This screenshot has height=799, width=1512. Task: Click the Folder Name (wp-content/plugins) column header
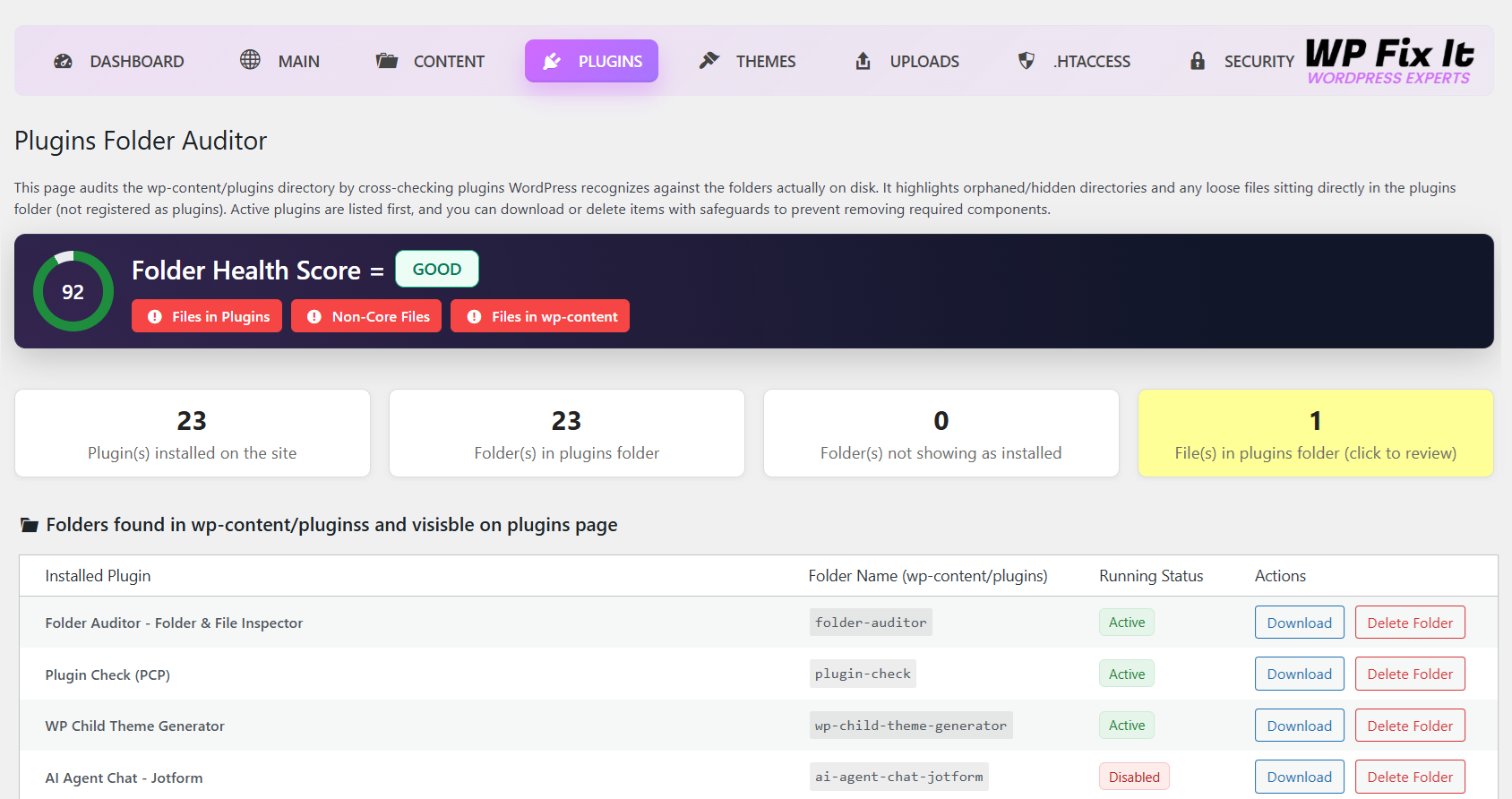(928, 576)
